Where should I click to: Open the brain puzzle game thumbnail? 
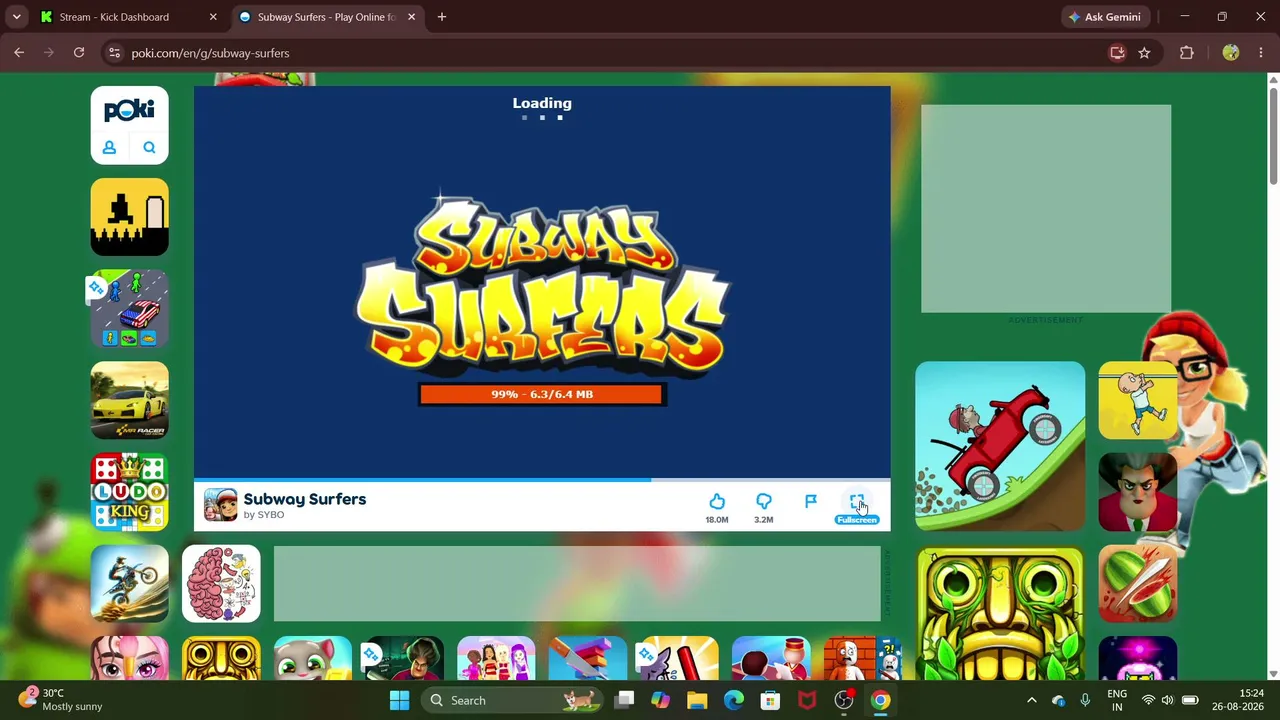(x=221, y=584)
